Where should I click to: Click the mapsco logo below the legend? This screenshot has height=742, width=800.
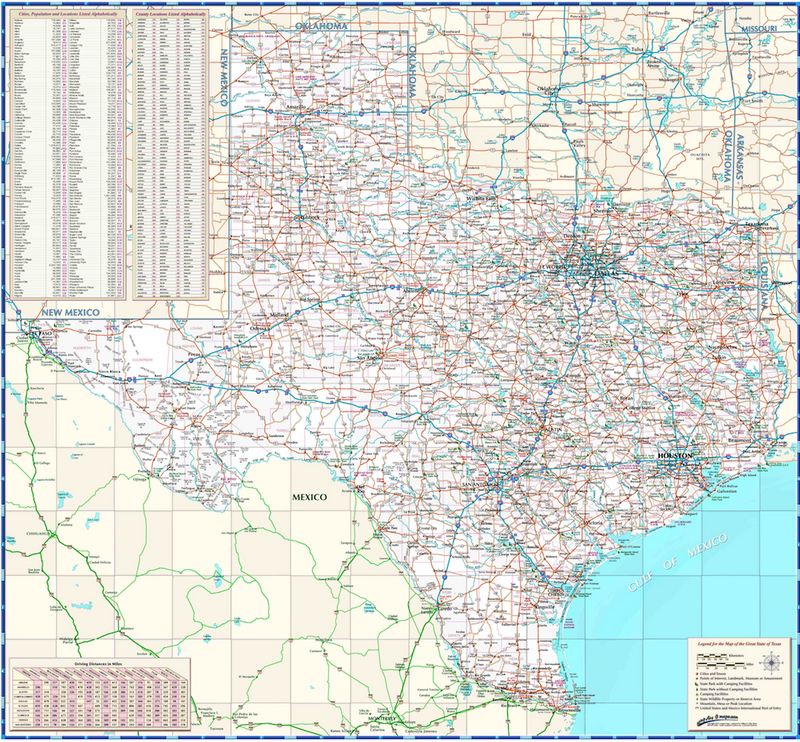pos(716,716)
